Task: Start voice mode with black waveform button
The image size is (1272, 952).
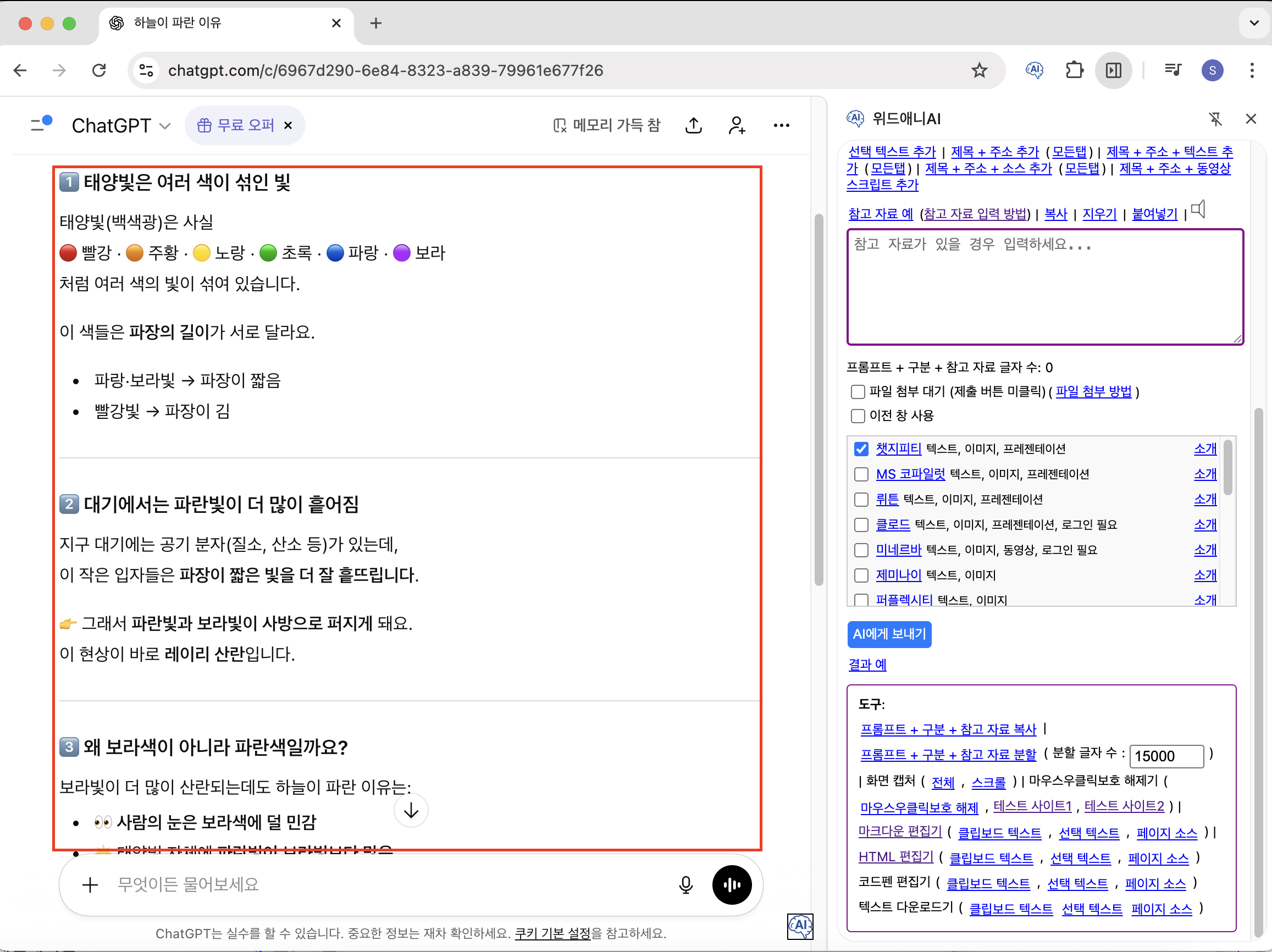Action: [732, 884]
